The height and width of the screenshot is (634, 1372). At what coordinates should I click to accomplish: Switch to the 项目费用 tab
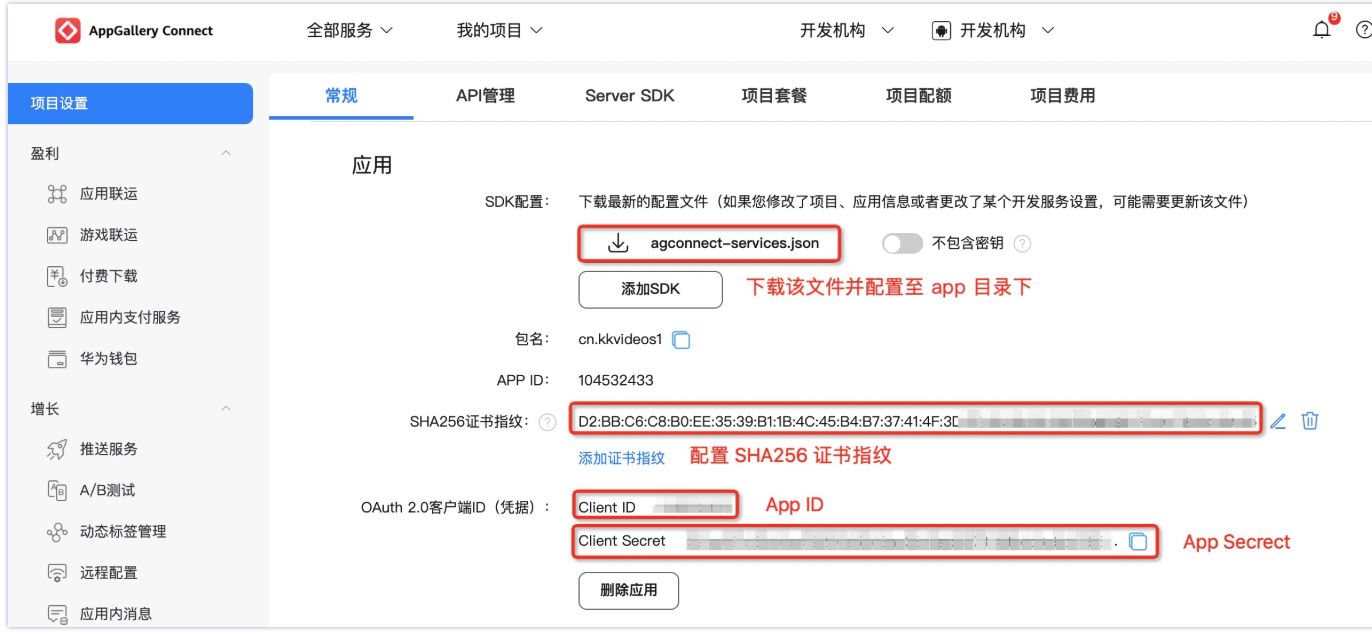pos(1063,96)
